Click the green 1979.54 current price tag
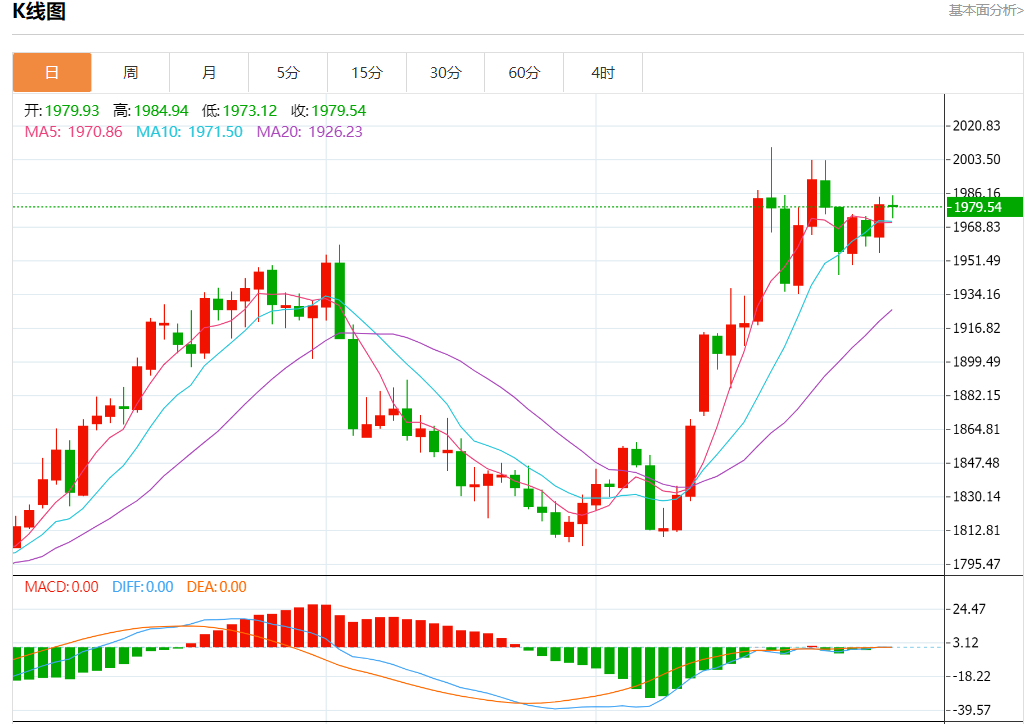This screenshot has height=724, width=1036. click(985, 207)
